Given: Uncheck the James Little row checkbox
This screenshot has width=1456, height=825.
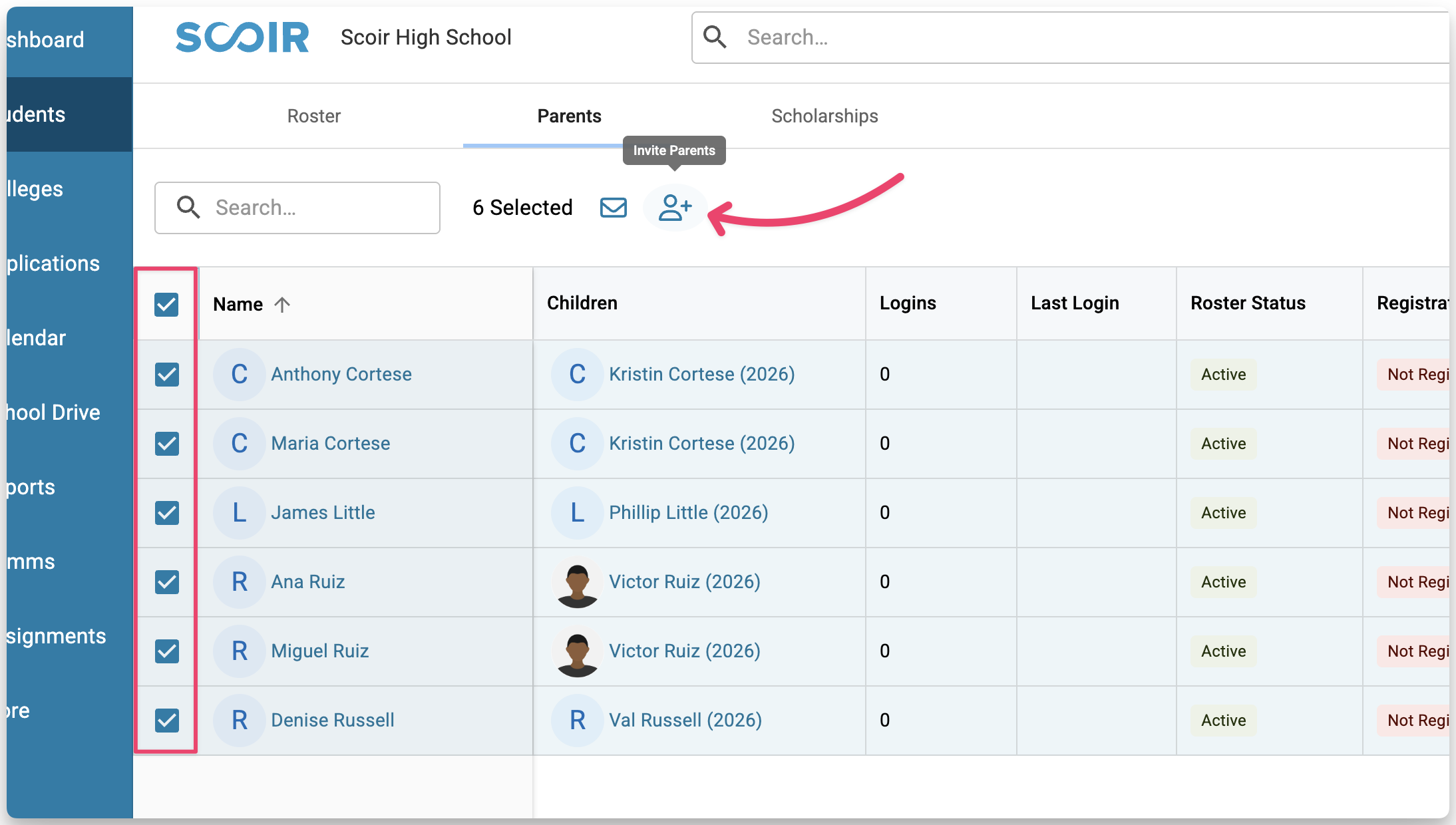Looking at the screenshot, I should [x=167, y=513].
